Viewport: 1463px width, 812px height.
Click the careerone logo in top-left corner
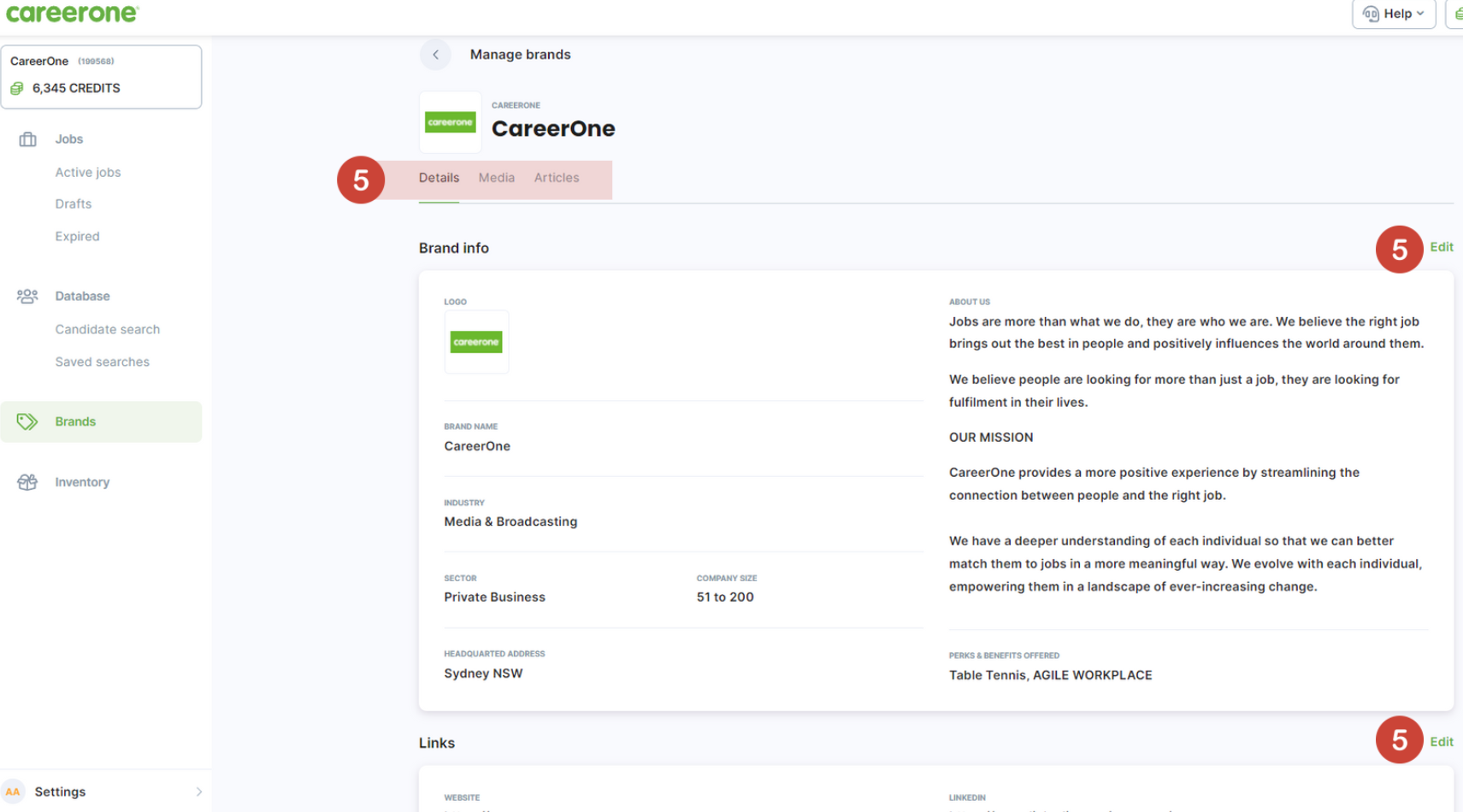(73, 13)
